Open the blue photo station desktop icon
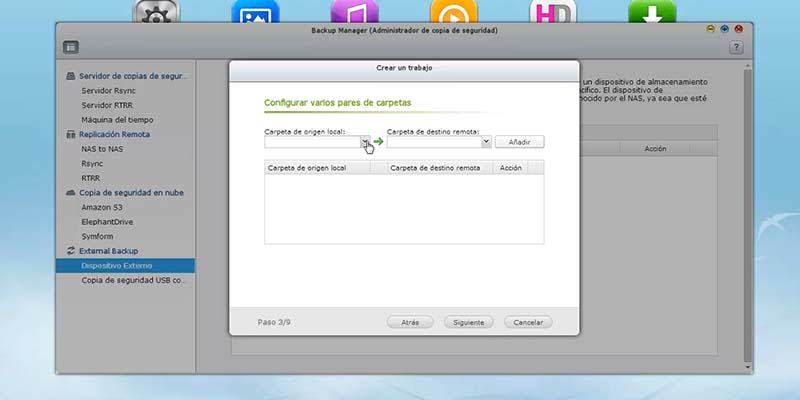This screenshot has height=400, width=800. (255, 11)
